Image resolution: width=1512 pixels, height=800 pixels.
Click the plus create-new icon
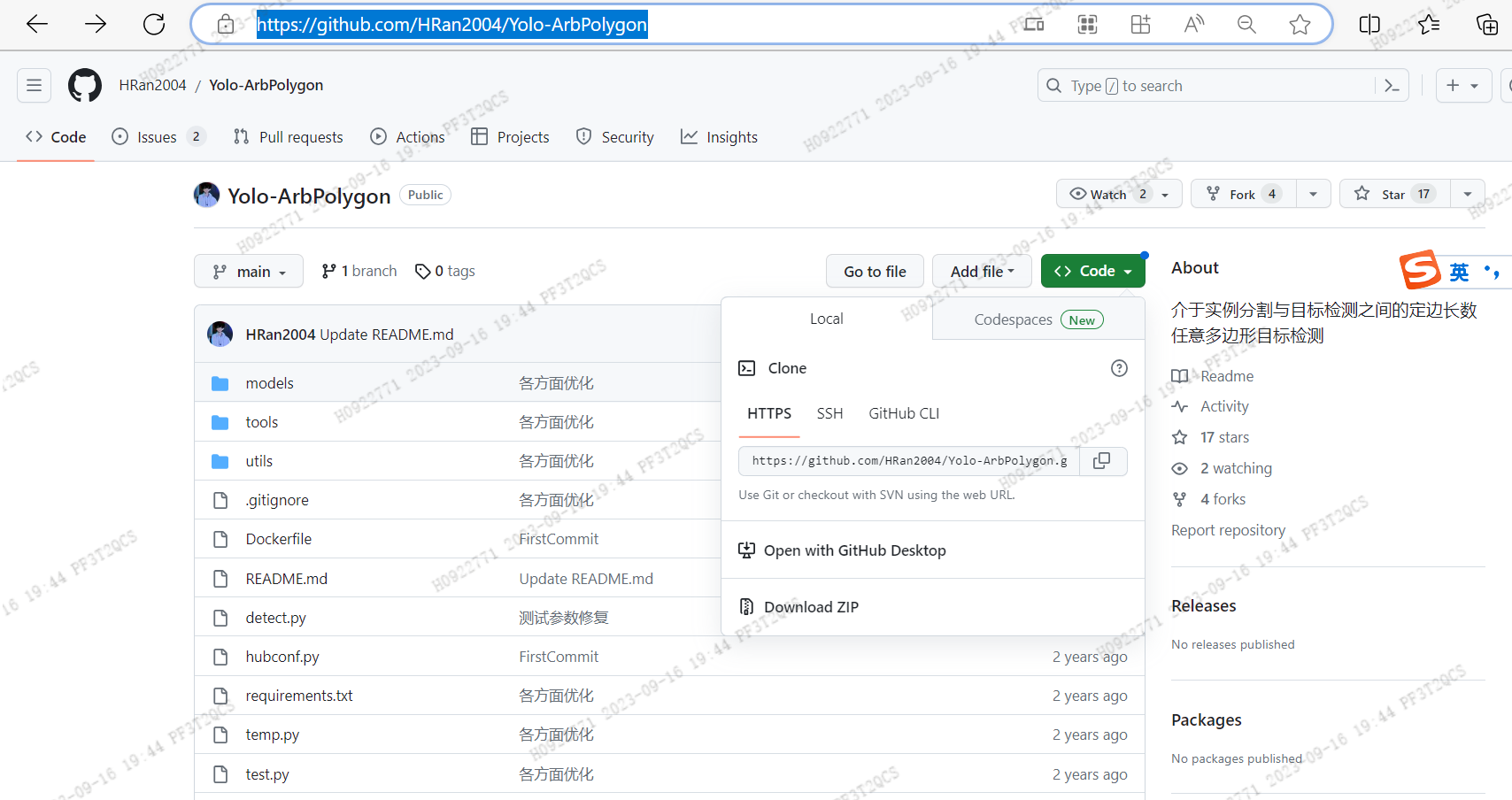tap(1453, 86)
